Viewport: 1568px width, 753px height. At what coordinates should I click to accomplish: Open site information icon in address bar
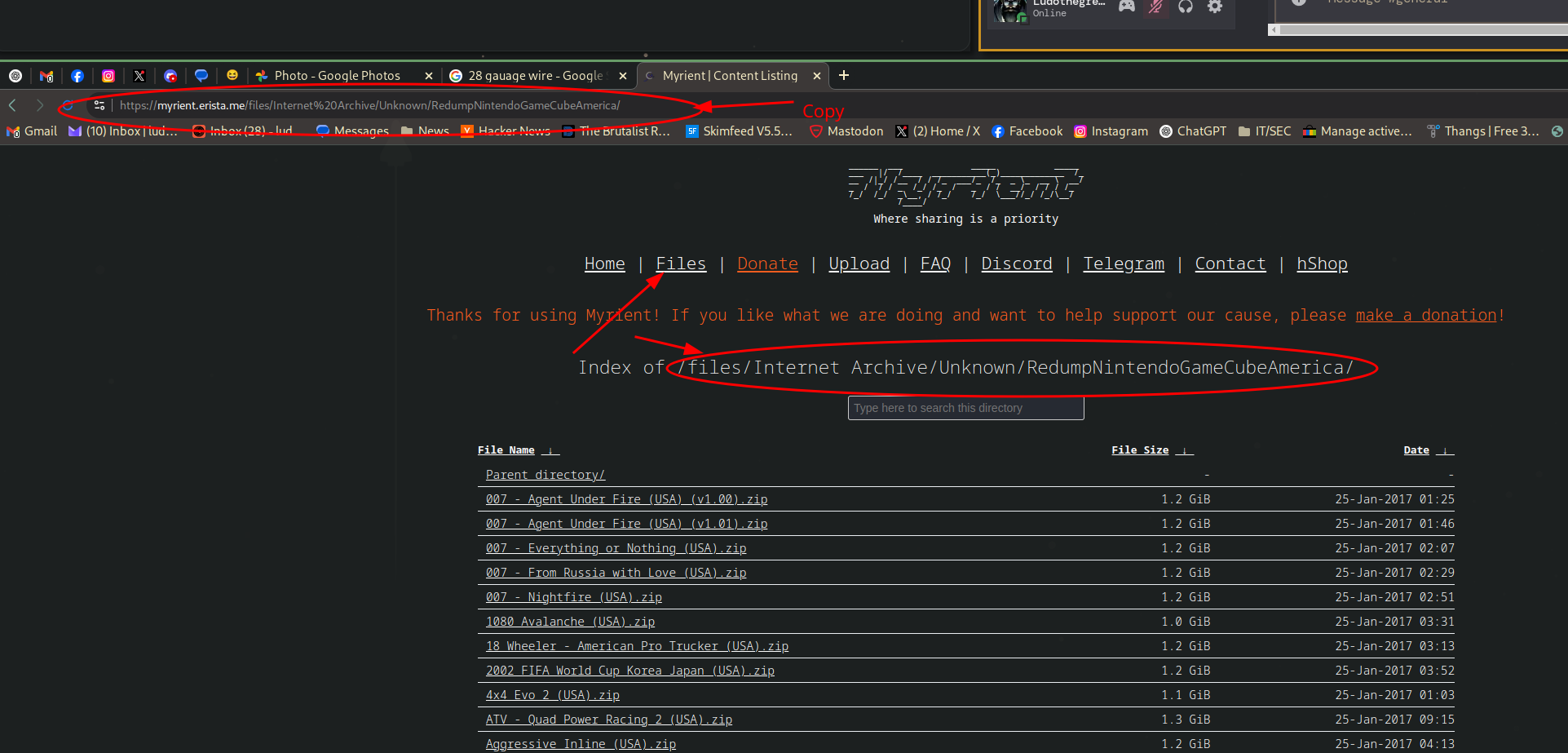coord(99,105)
